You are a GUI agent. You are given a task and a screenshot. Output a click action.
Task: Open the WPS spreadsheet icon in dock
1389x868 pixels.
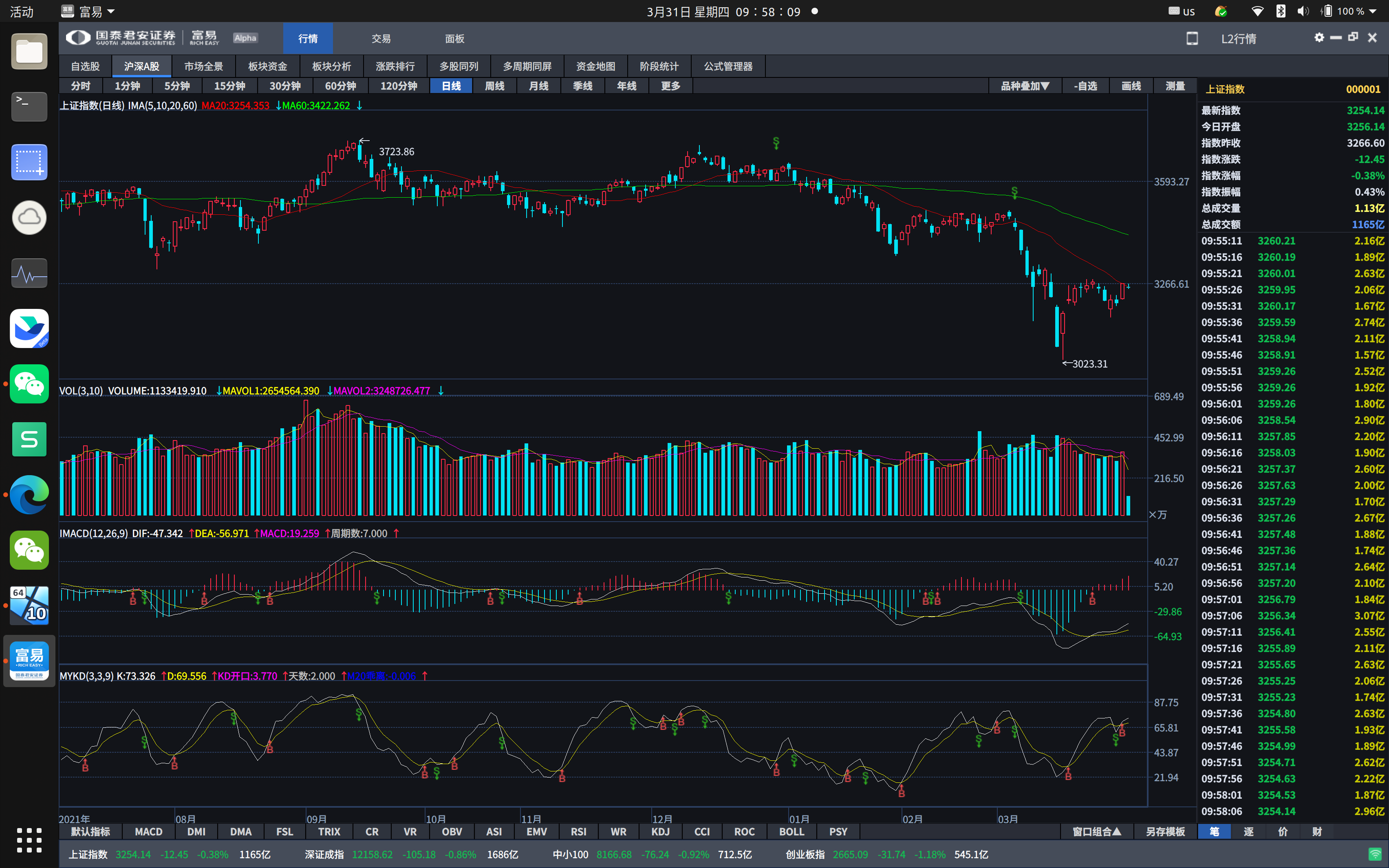29,439
